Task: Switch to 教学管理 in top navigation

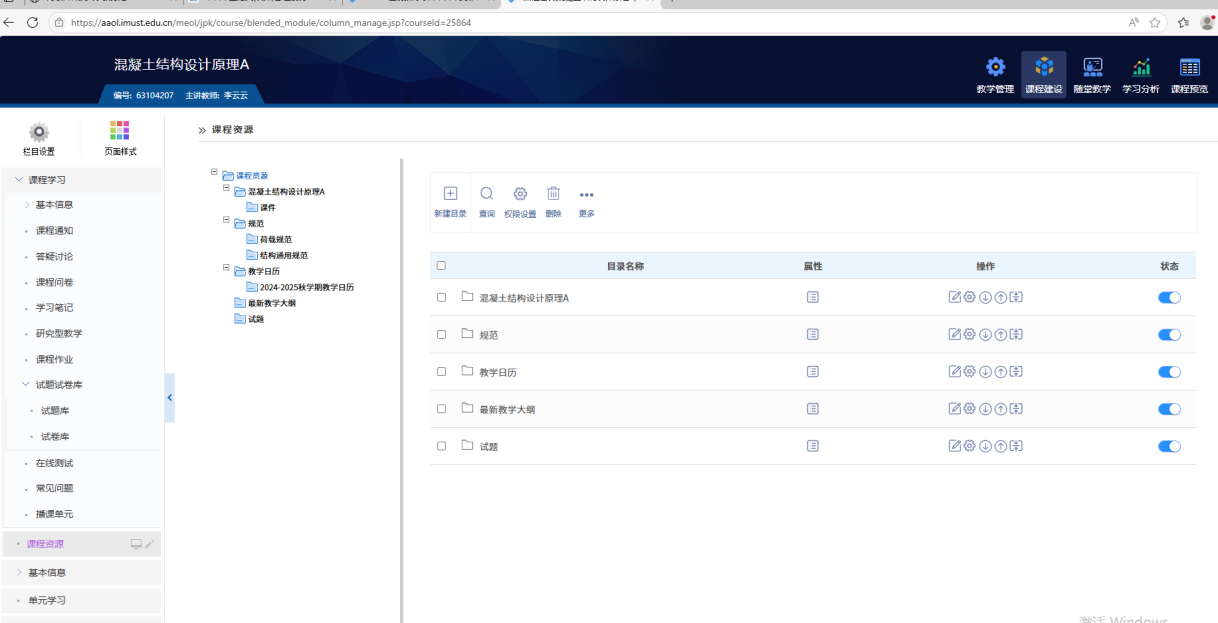Action: click(995, 76)
